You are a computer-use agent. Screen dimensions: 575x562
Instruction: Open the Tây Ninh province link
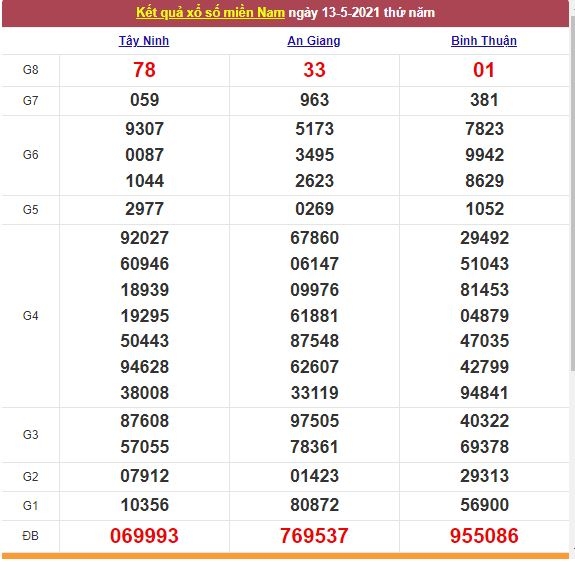click(x=144, y=41)
